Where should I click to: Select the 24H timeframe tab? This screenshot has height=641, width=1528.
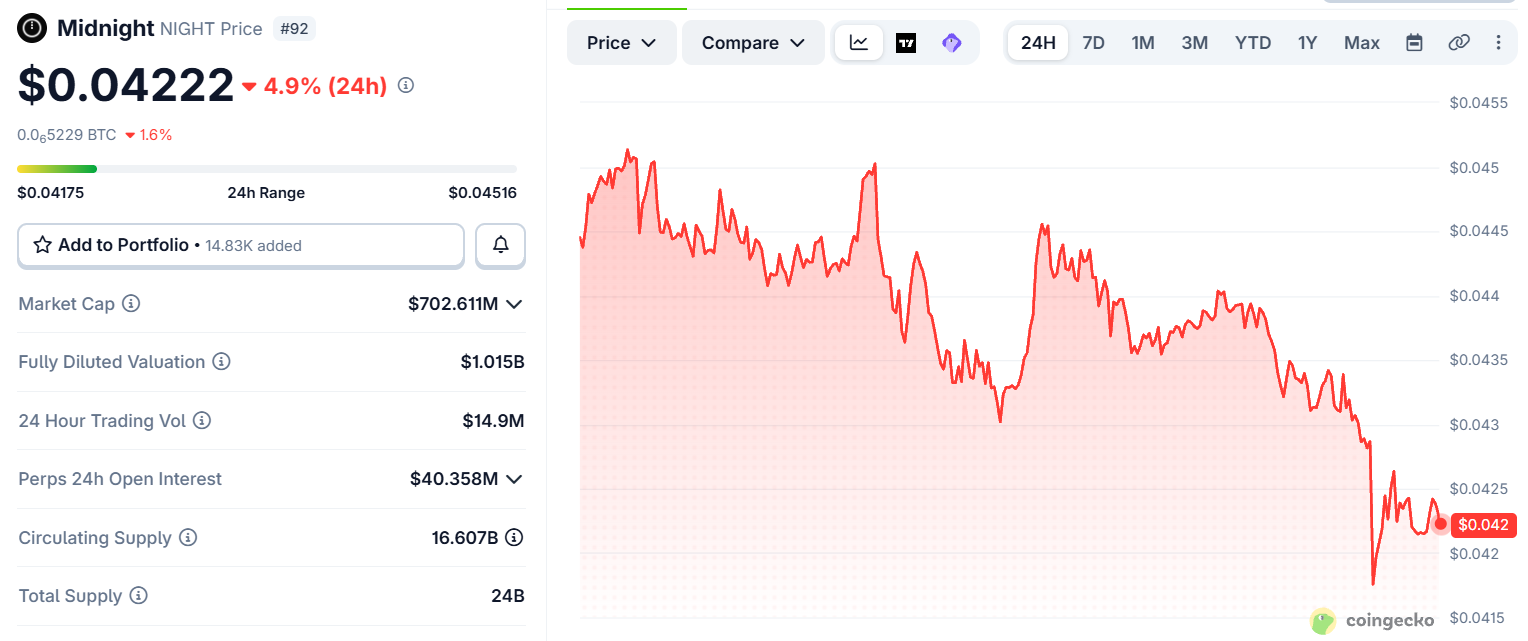1038,43
